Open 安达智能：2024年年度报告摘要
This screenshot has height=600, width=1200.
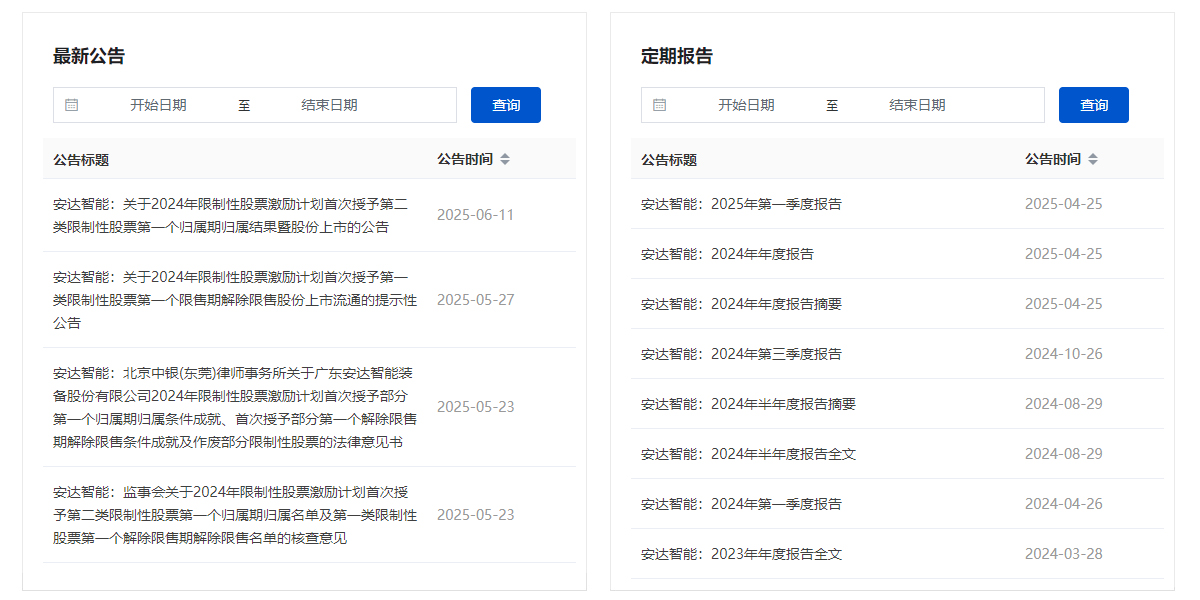point(741,304)
